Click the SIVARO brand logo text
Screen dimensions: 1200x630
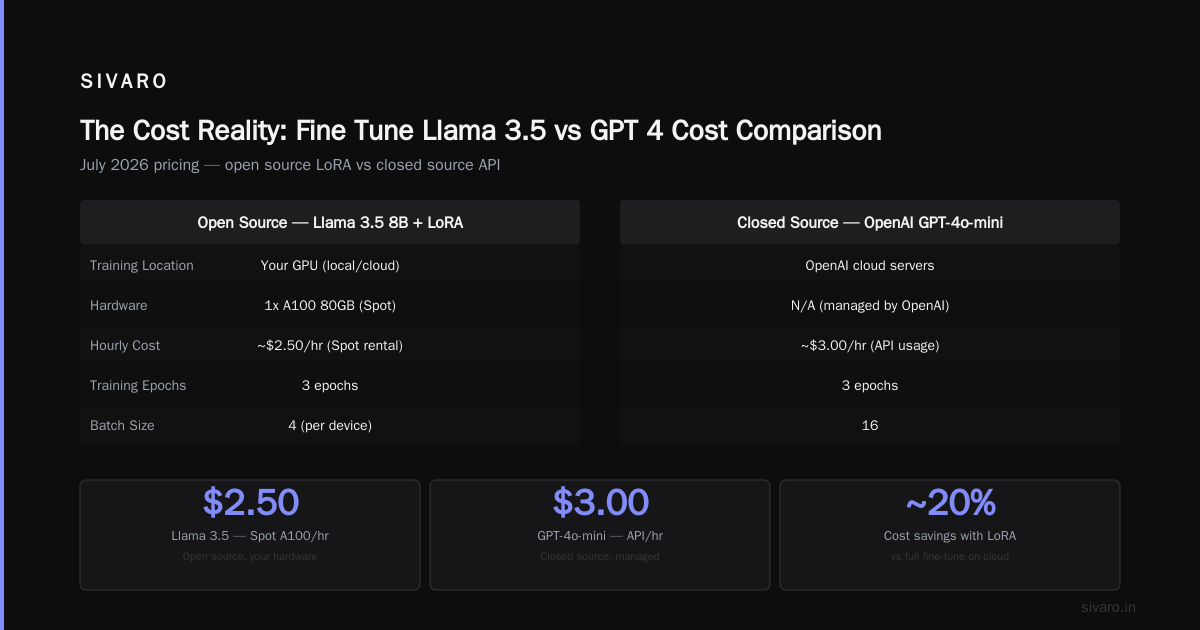pyautogui.click(x=124, y=82)
